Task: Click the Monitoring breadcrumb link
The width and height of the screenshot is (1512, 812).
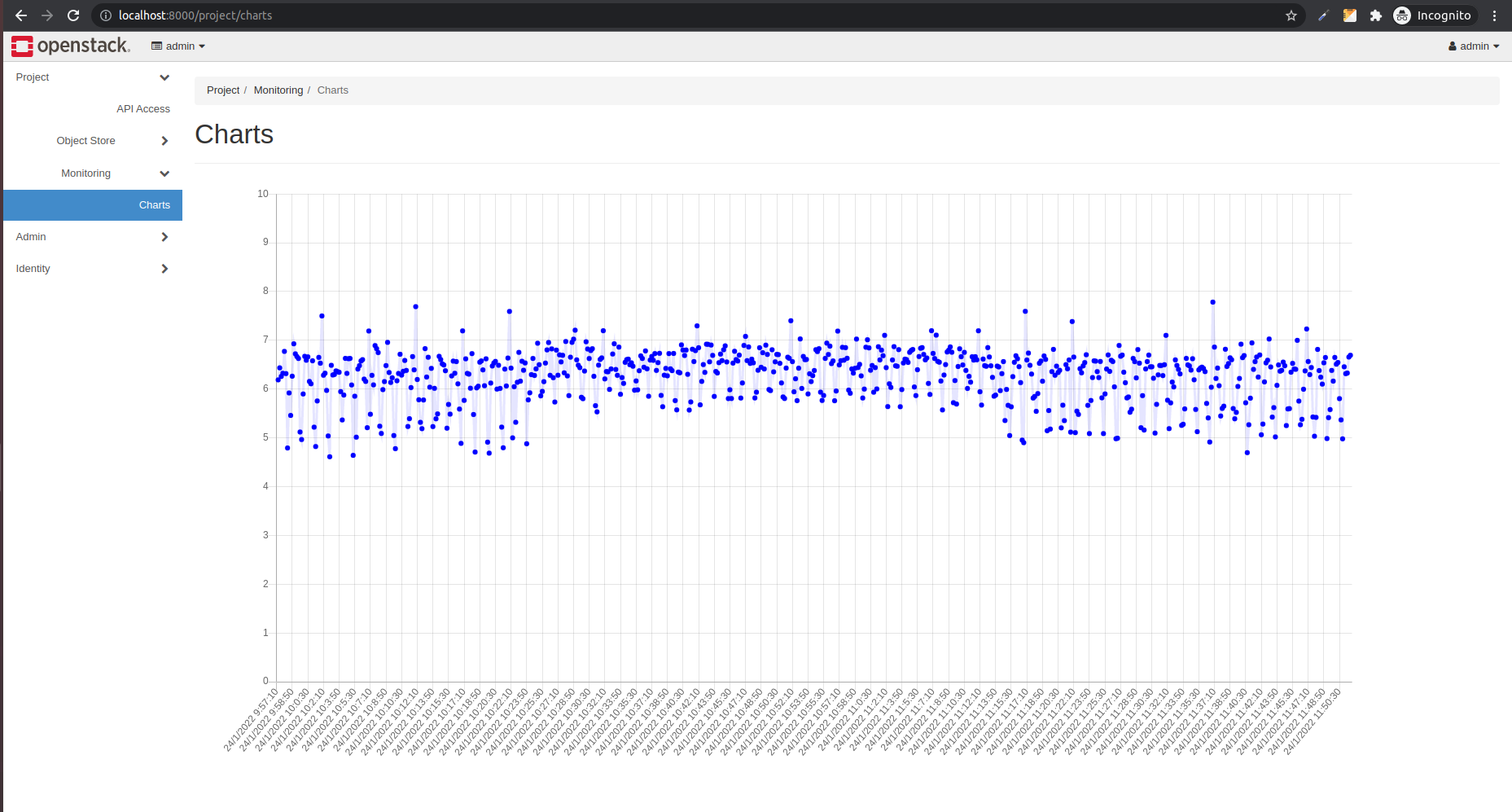Action: (x=278, y=90)
